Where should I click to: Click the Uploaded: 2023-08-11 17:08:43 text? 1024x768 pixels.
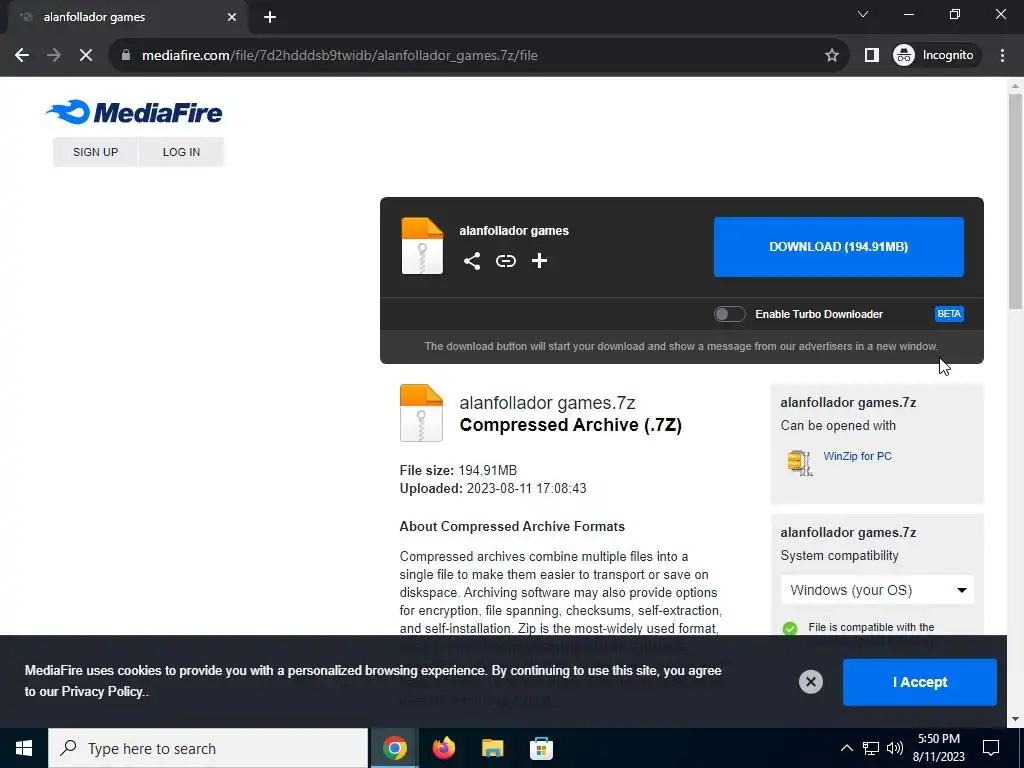(x=493, y=488)
